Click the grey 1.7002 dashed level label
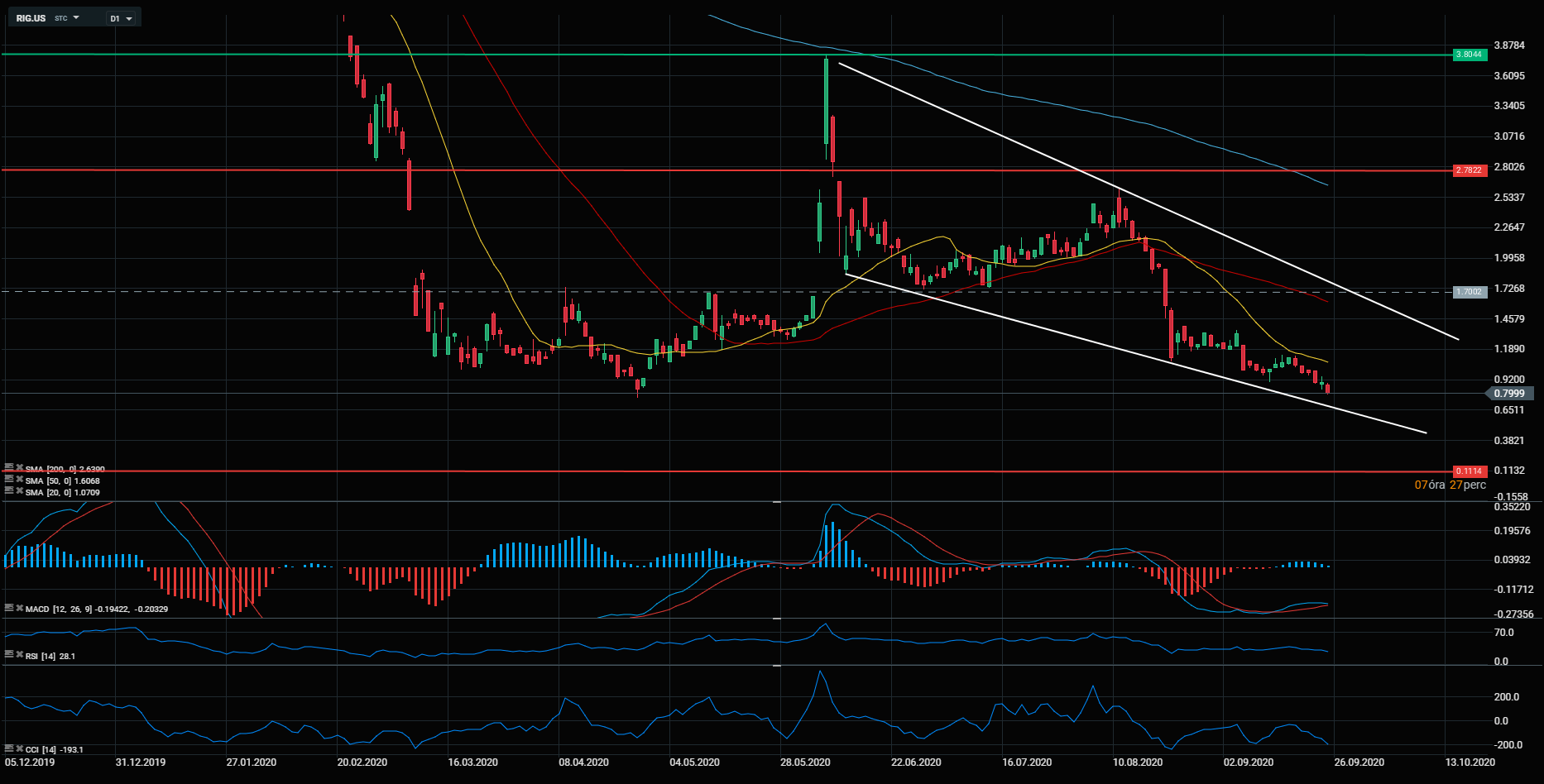Viewport: 1544px width, 784px height. 1470,292
